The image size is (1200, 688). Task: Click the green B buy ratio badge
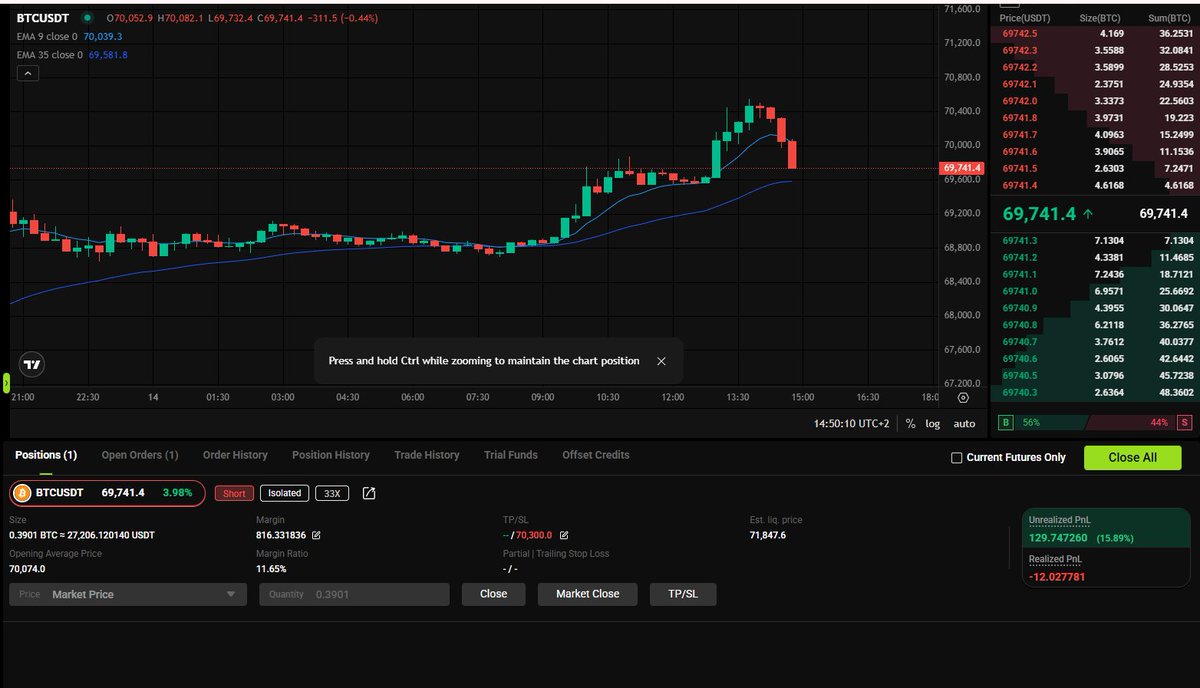(x=1006, y=423)
